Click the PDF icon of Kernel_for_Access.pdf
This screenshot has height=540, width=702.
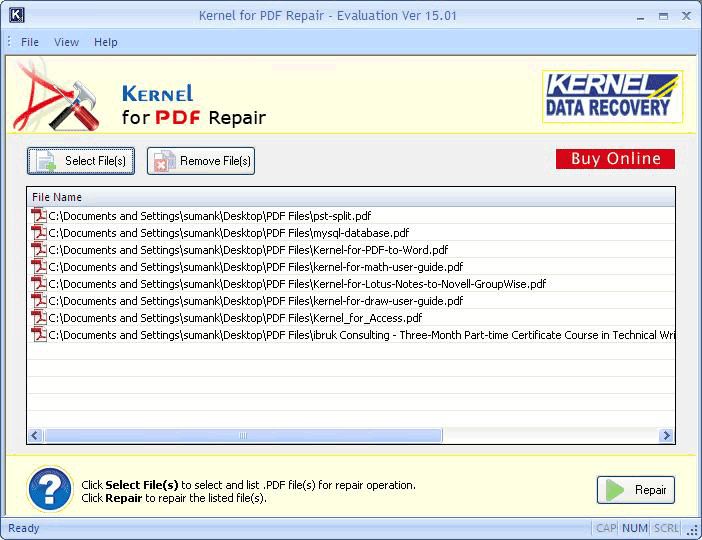[x=39, y=318]
